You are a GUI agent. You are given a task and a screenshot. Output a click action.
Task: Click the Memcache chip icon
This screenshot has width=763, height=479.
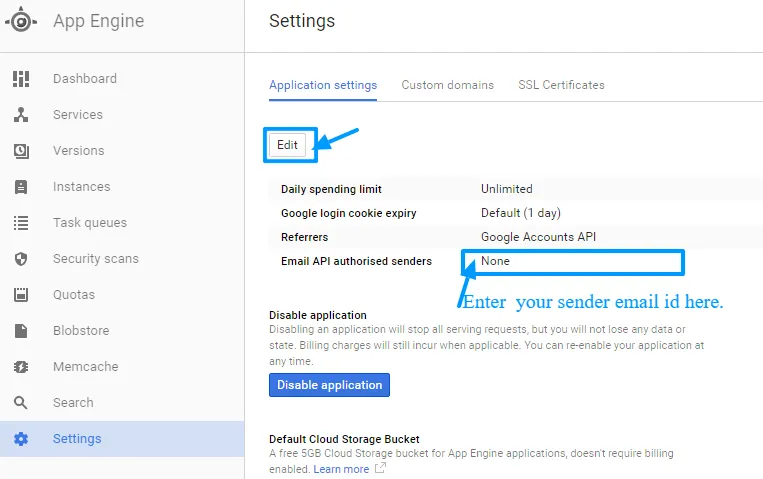tap(21, 367)
